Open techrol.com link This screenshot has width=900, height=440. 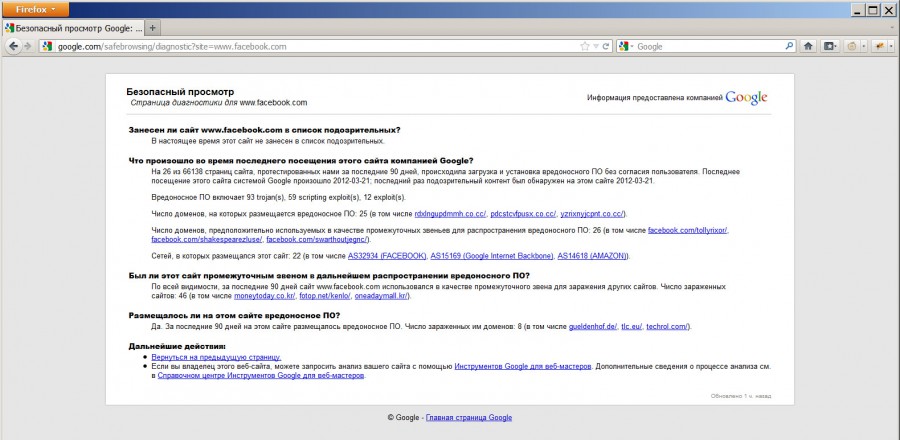[x=667, y=327]
